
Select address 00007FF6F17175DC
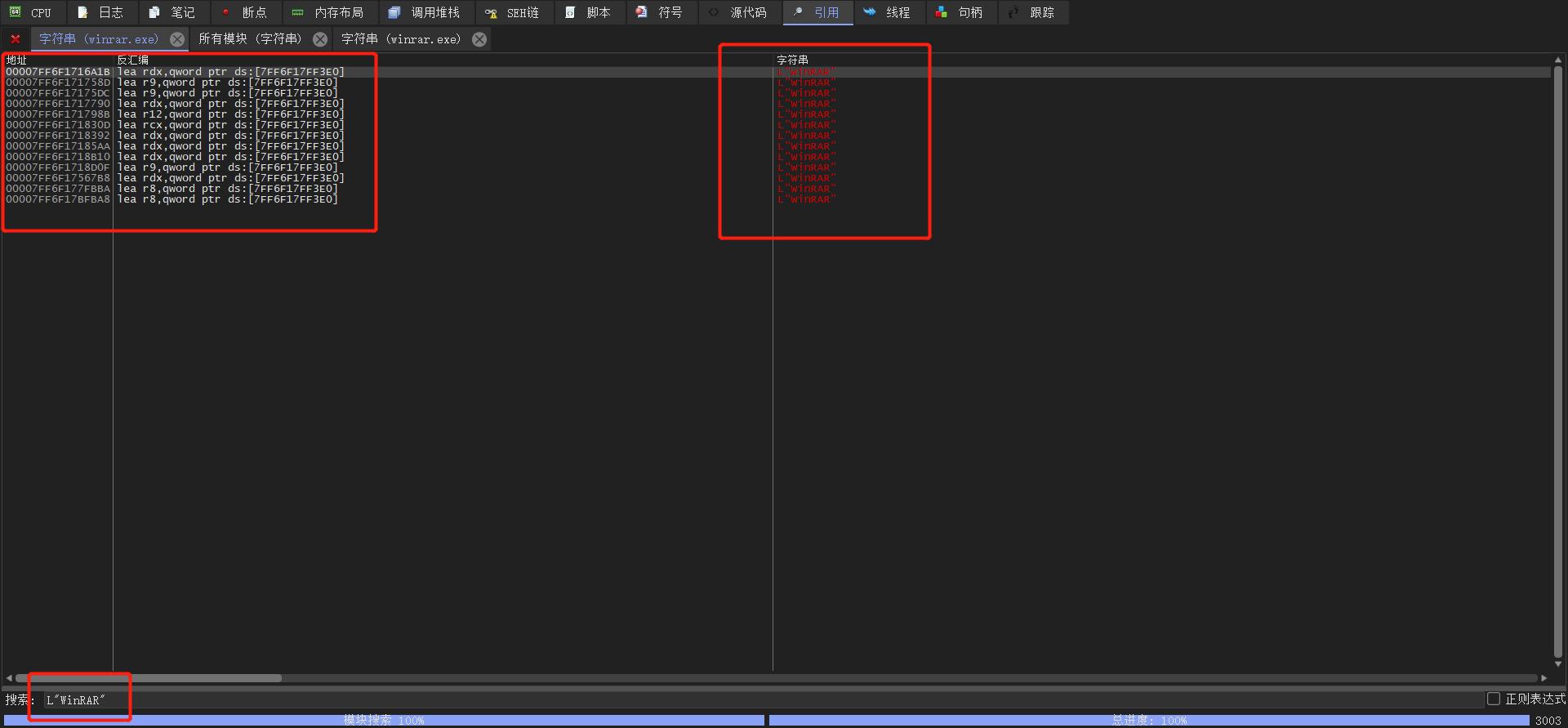point(58,93)
